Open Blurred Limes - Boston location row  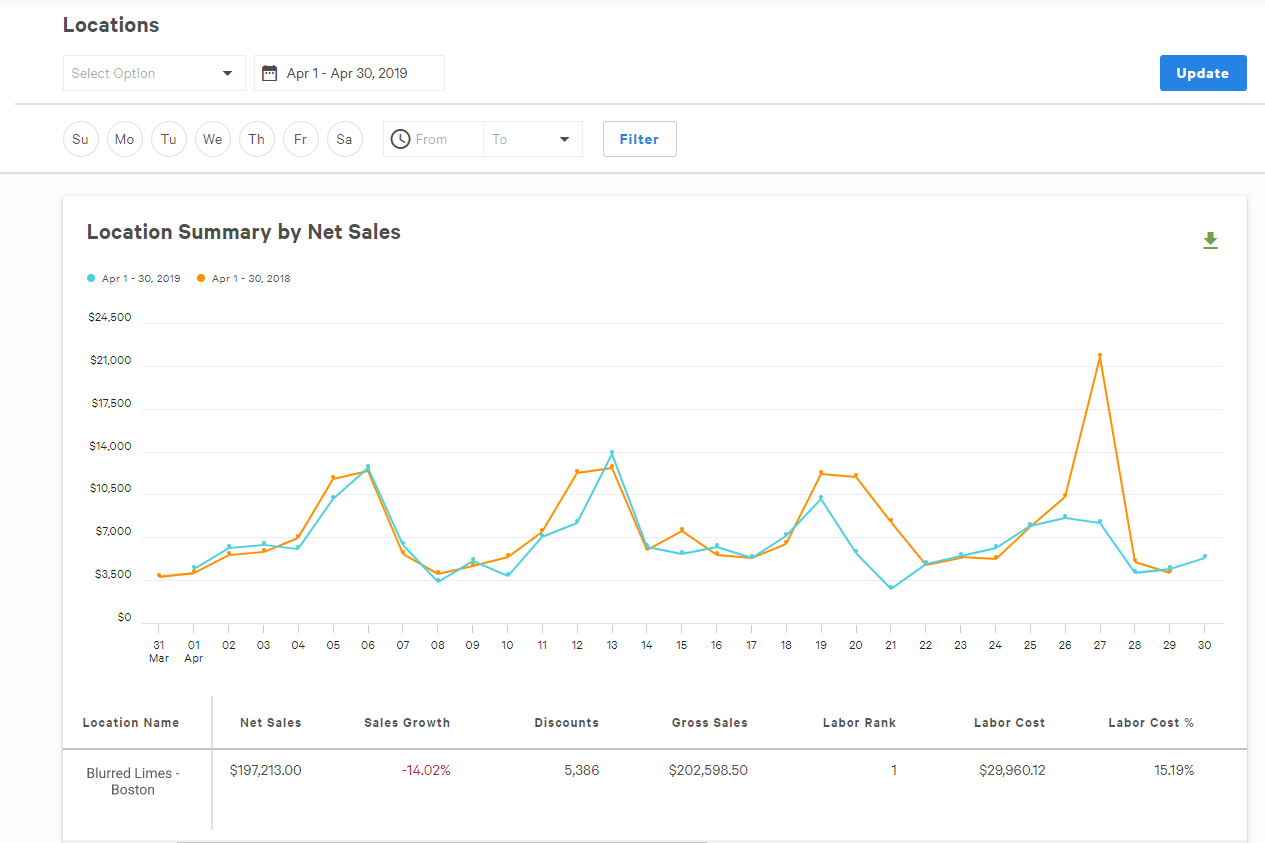click(x=133, y=781)
